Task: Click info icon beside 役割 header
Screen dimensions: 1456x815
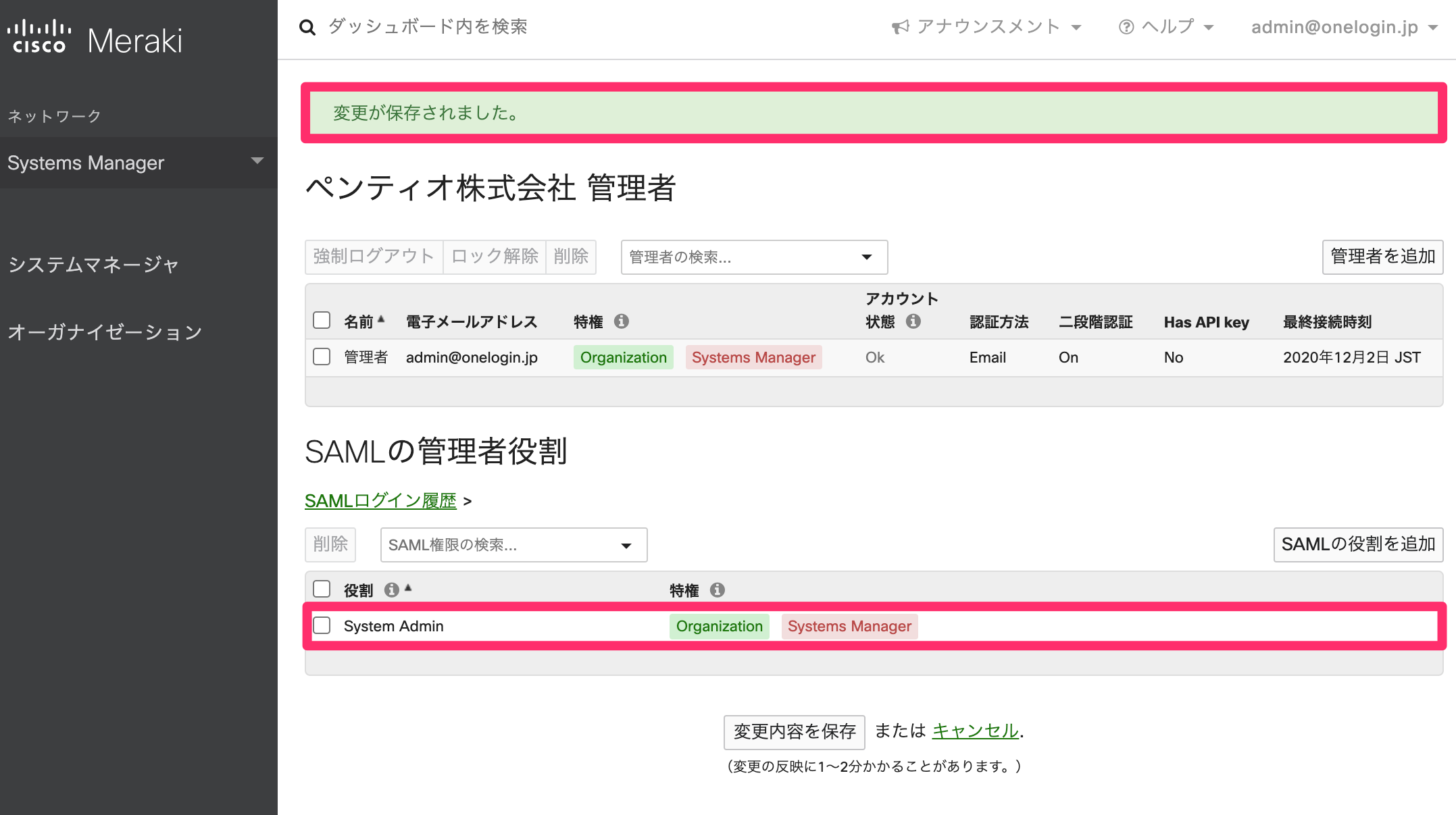Action: tap(391, 590)
